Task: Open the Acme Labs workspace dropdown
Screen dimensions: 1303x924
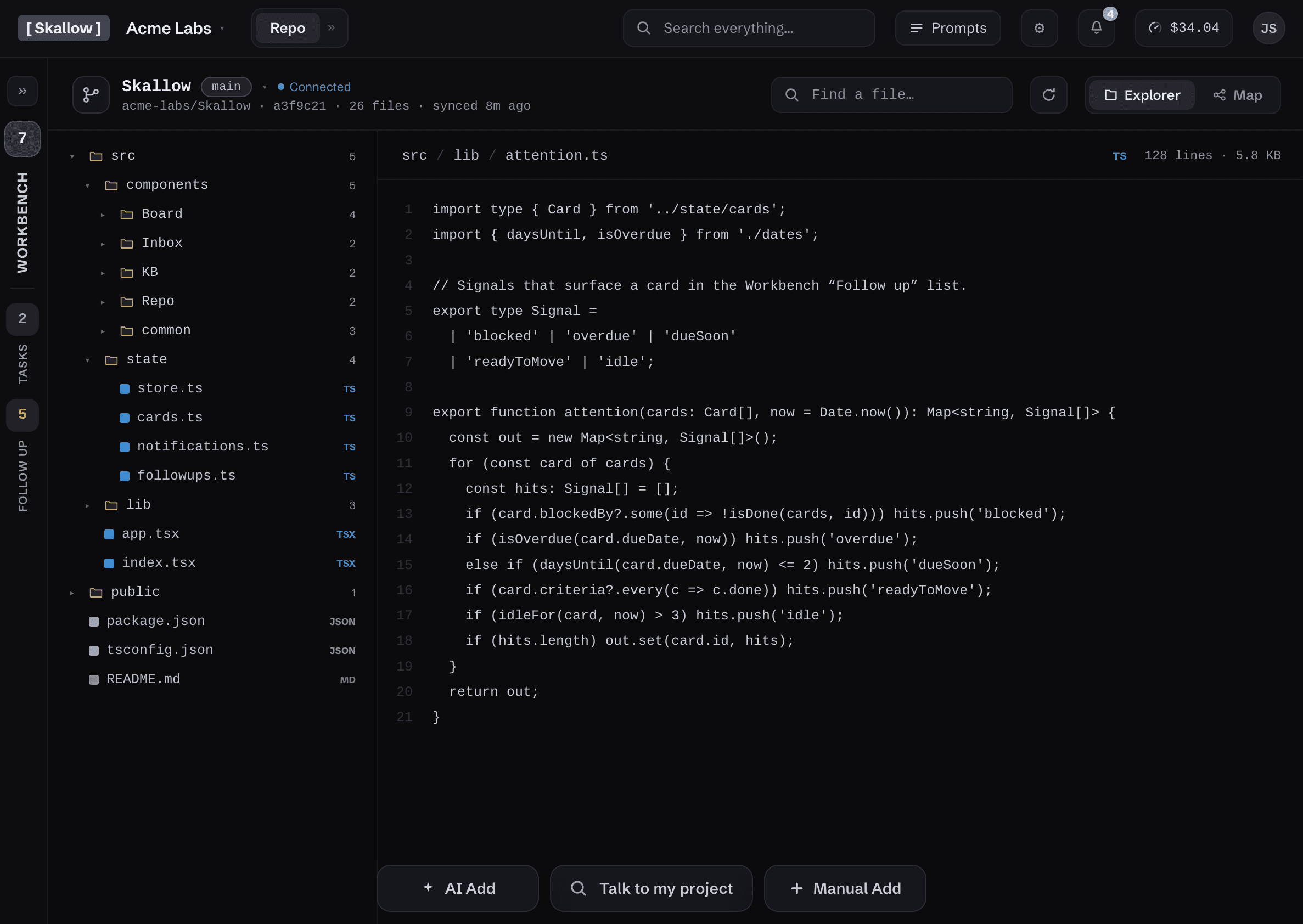Action: tap(175, 28)
